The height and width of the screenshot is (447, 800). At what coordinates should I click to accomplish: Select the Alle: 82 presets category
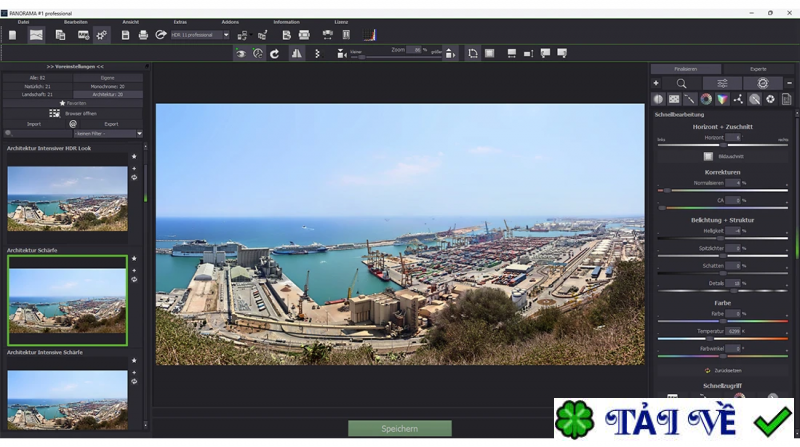pos(37,78)
